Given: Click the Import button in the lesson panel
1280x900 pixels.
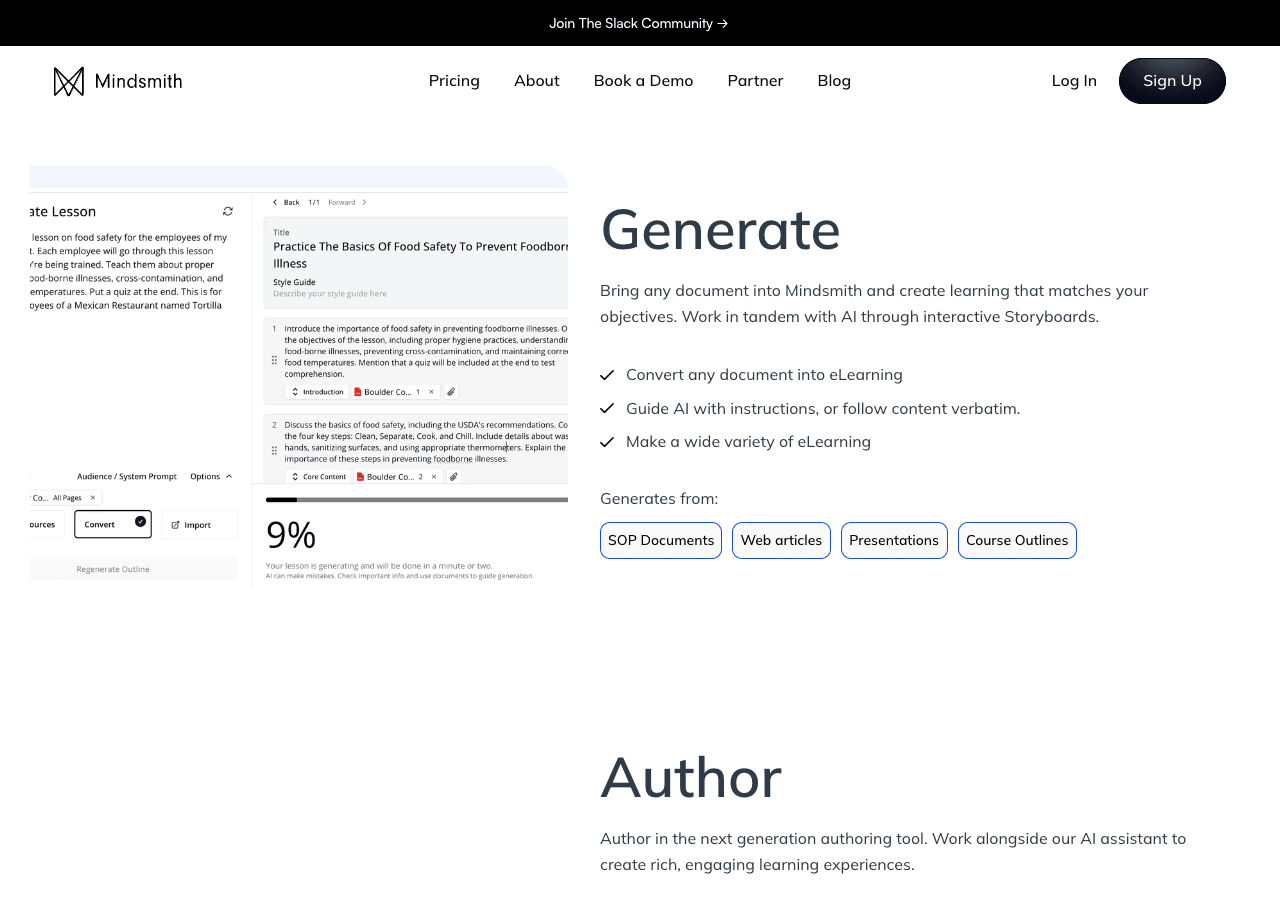Looking at the screenshot, I should (x=199, y=524).
